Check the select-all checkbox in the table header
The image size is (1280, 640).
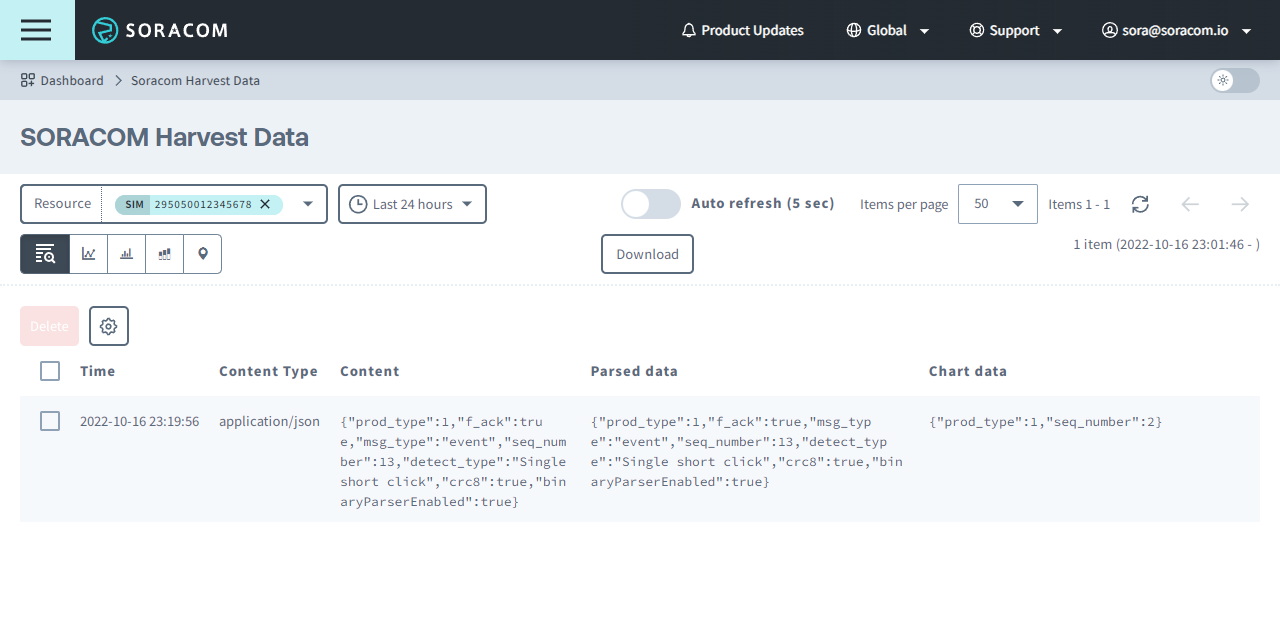(50, 370)
